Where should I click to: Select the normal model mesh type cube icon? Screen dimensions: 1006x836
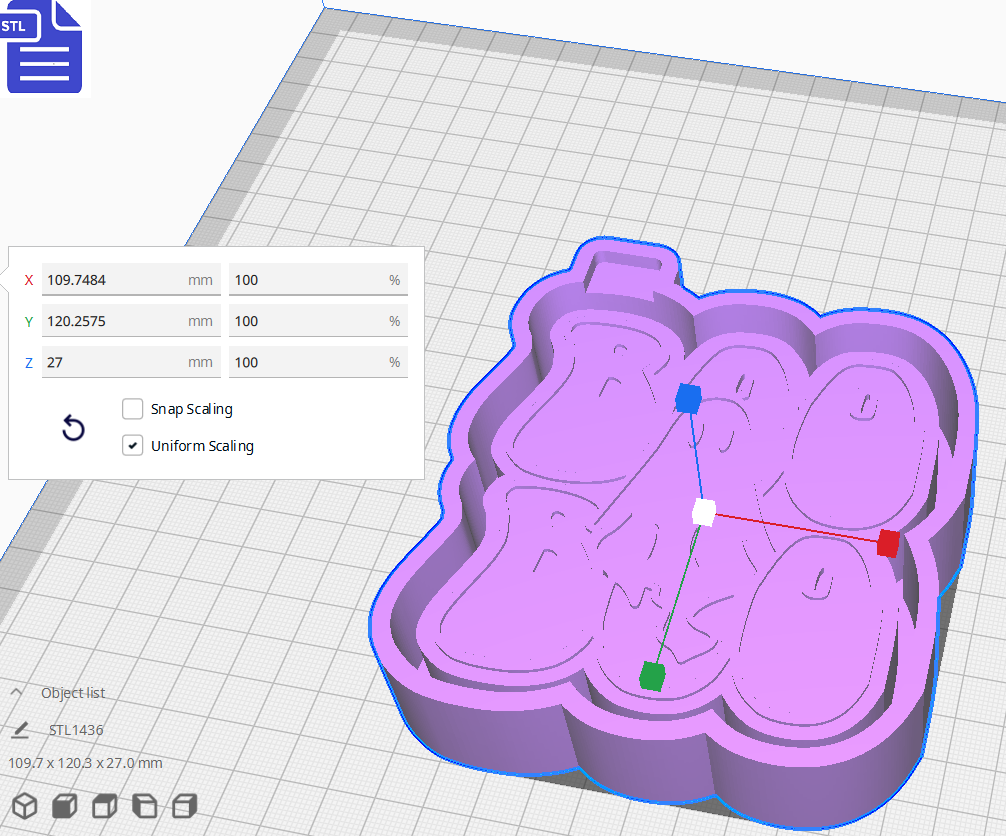[24, 805]
